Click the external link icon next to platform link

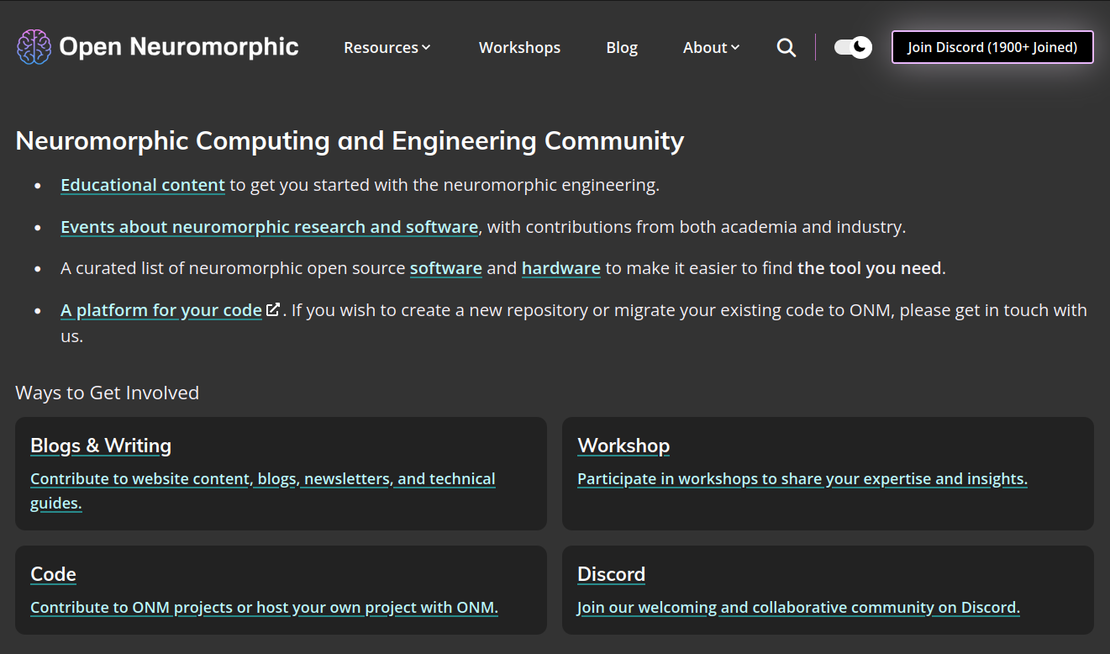(272, 309)
